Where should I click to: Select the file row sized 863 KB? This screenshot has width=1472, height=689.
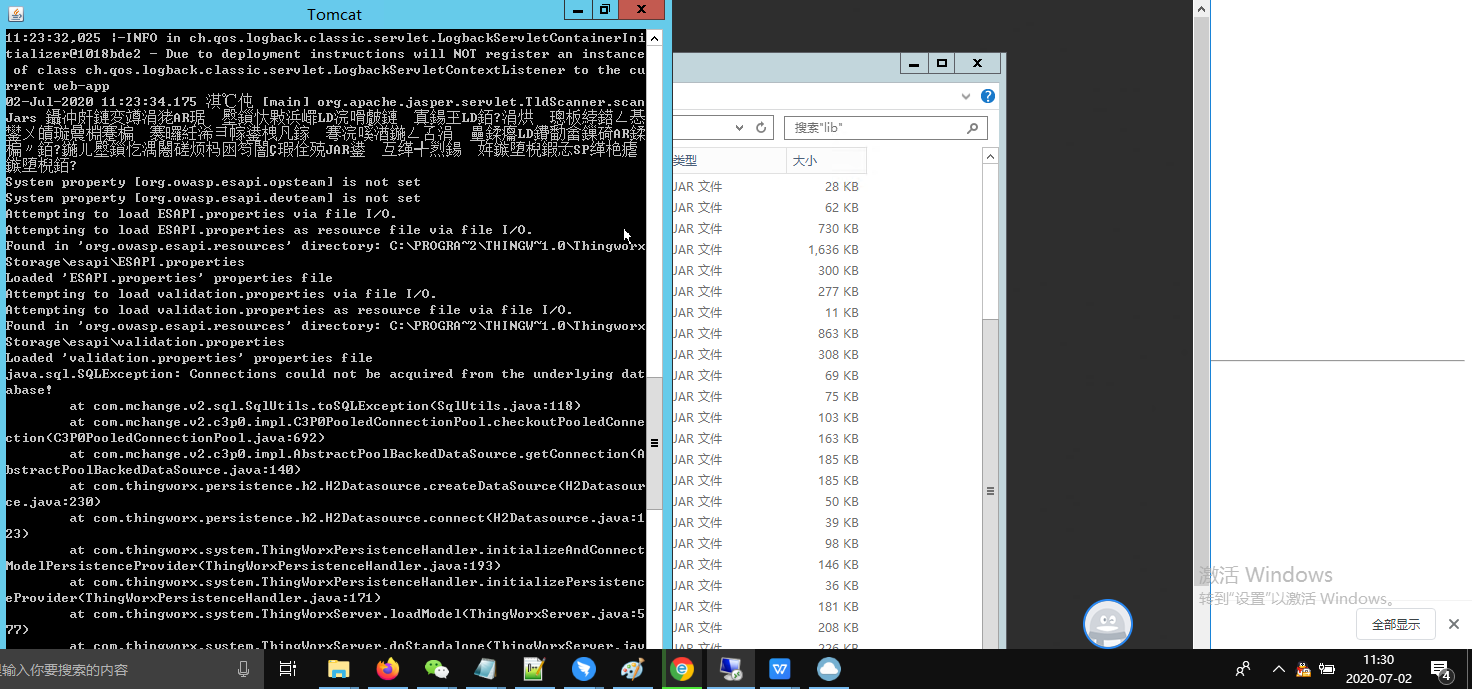[x=769, y=334]
